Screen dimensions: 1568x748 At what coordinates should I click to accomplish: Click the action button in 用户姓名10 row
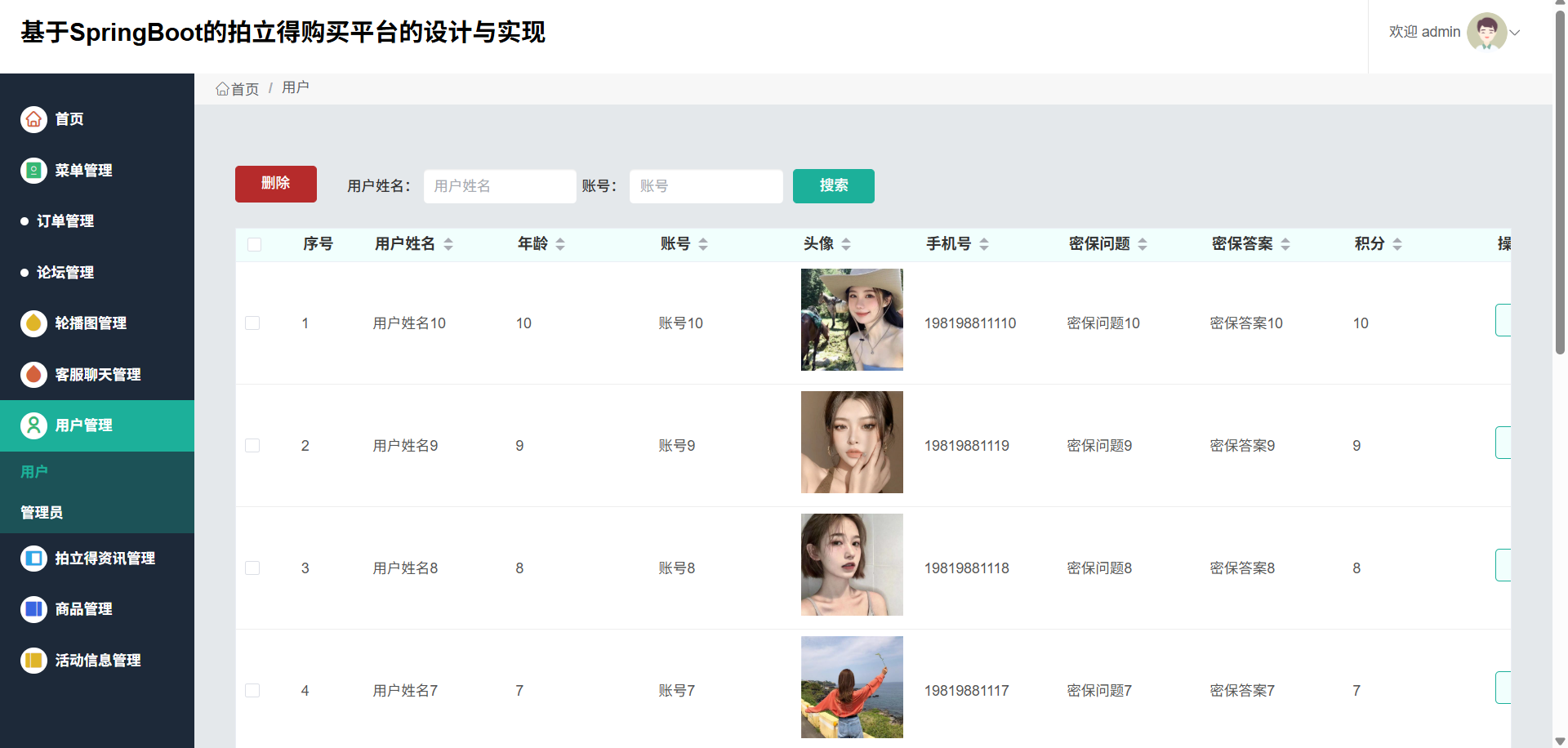(1503, 320)
